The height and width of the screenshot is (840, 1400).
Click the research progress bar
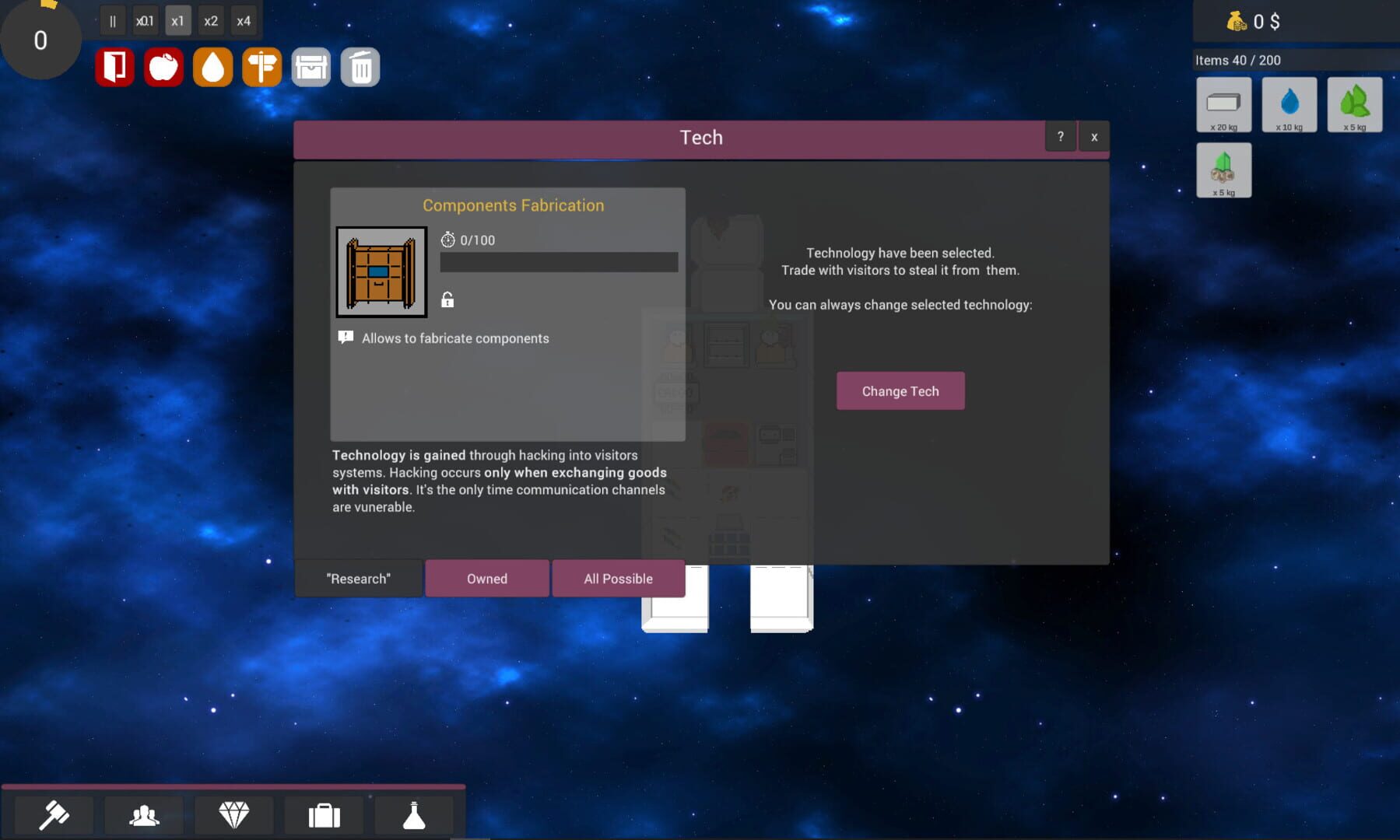pyautogui.click(x=559, y=262)
